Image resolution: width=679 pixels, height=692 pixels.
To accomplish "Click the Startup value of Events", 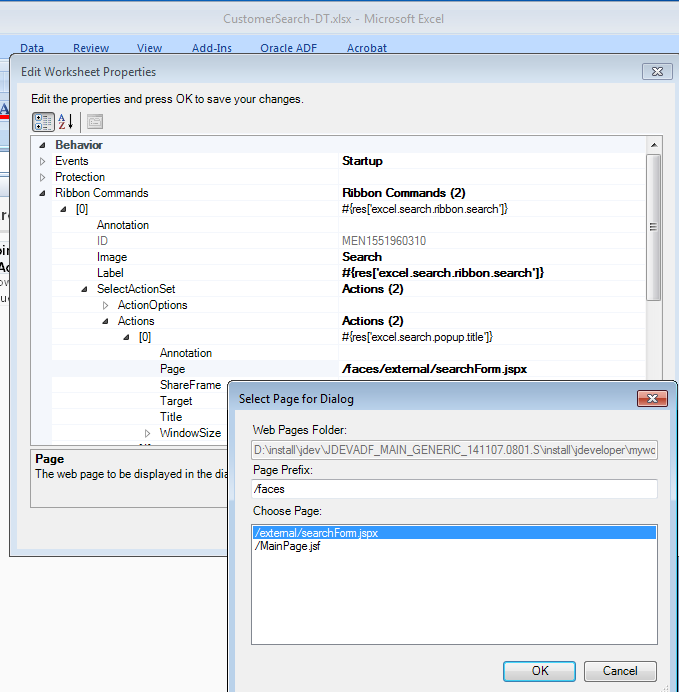I will 362,161.
